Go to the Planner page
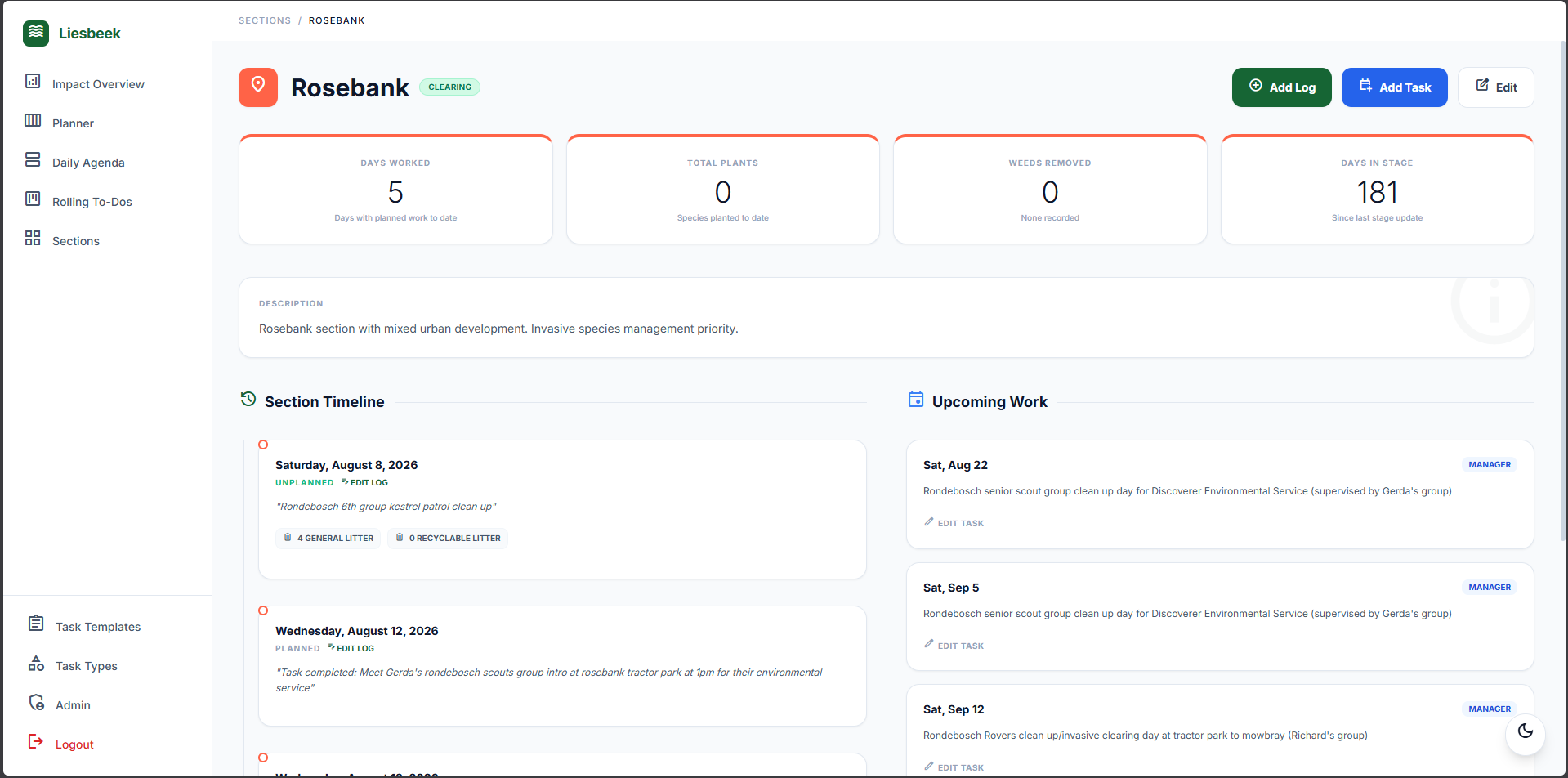The height and width of the screenshot is (778, 1568). [x=73, y=123]
